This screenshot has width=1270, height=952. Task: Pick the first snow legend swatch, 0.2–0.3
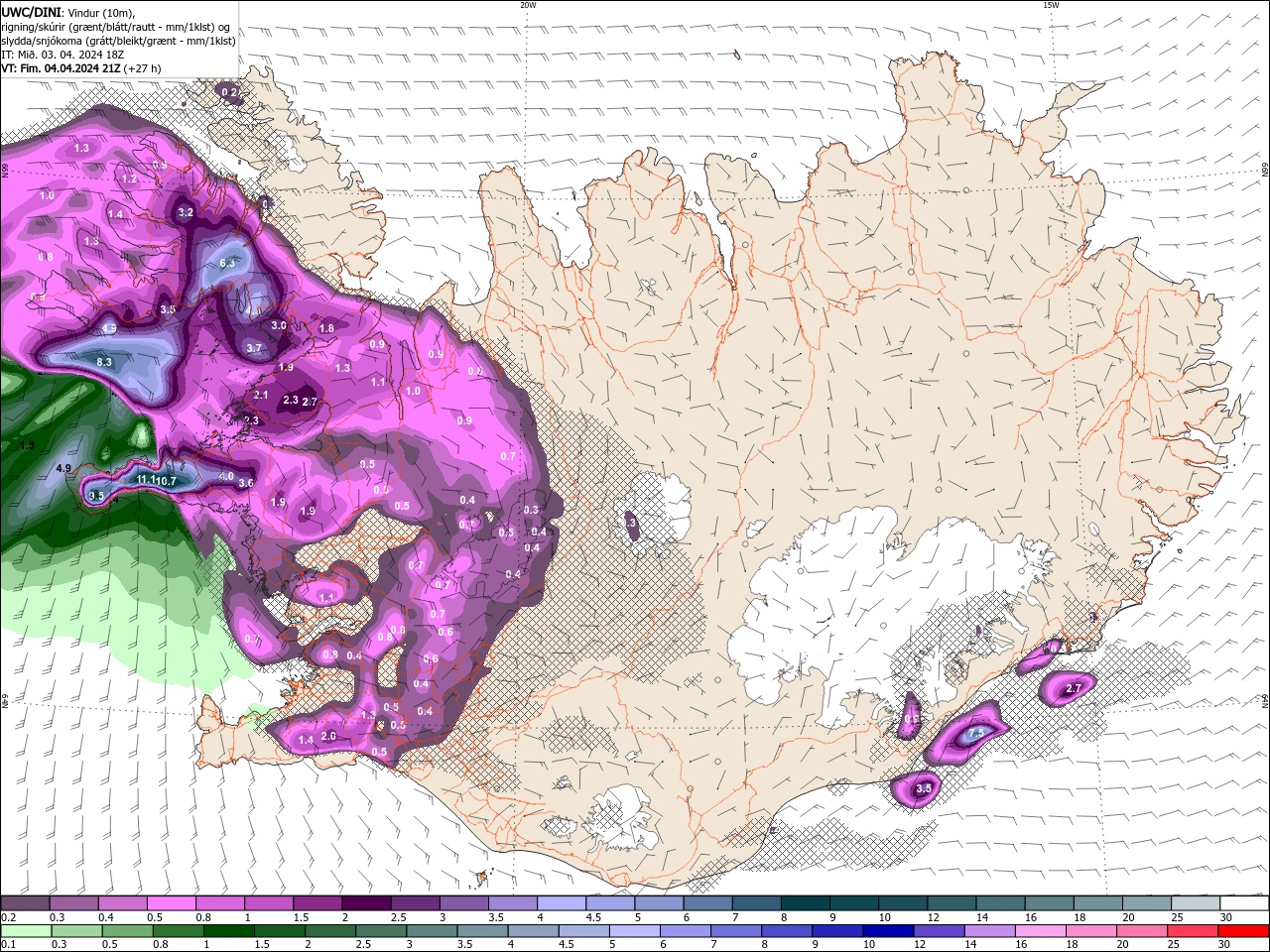25,903
